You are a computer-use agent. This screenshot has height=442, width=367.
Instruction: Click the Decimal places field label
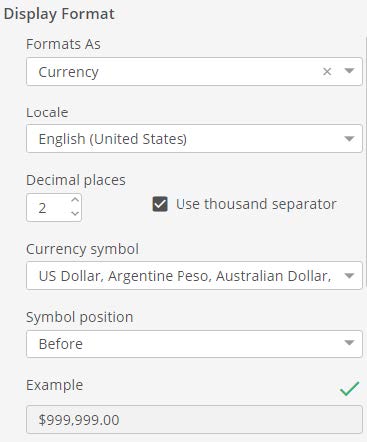pos(76,180)
